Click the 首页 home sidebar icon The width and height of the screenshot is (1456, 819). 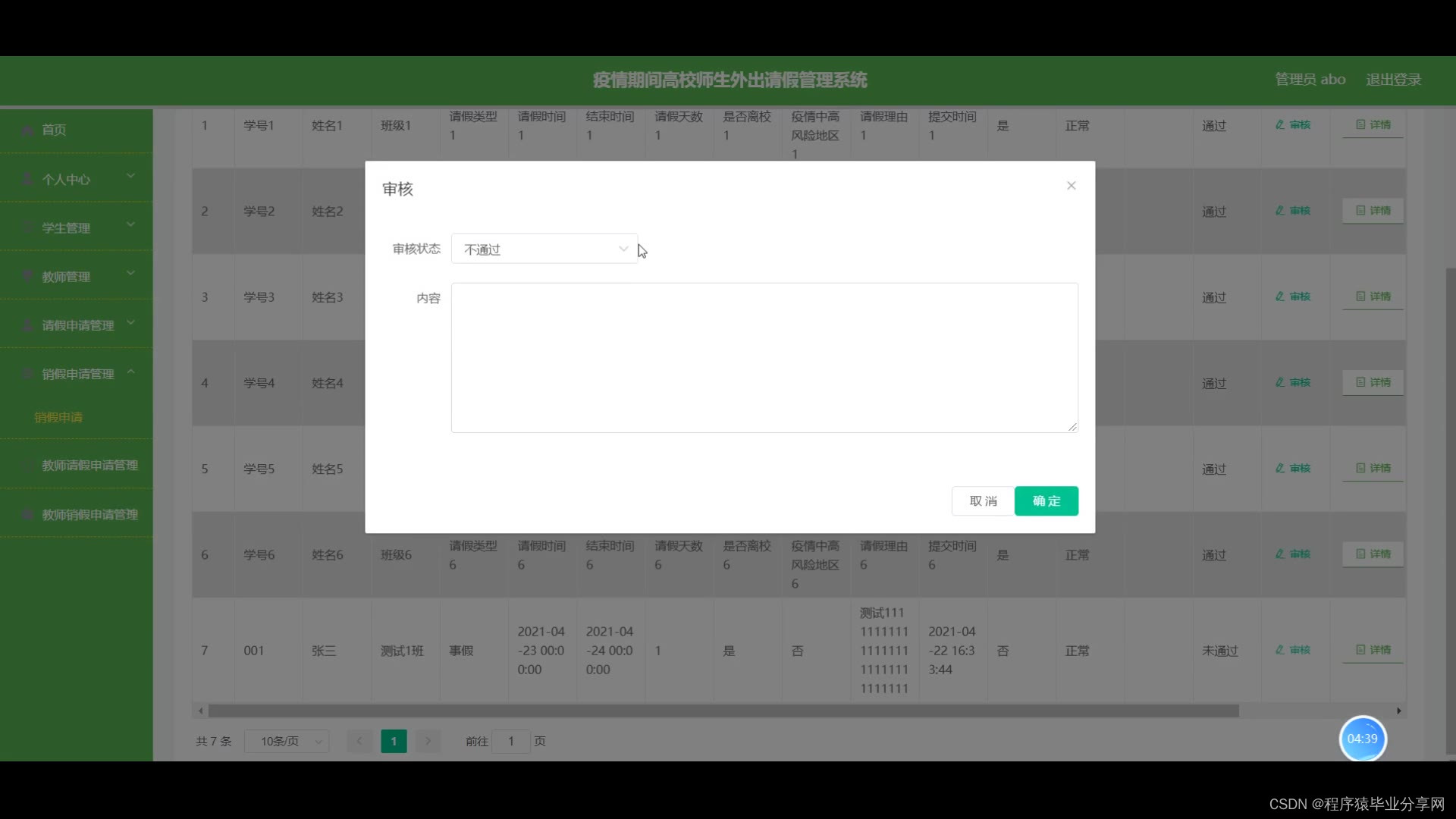27,130
